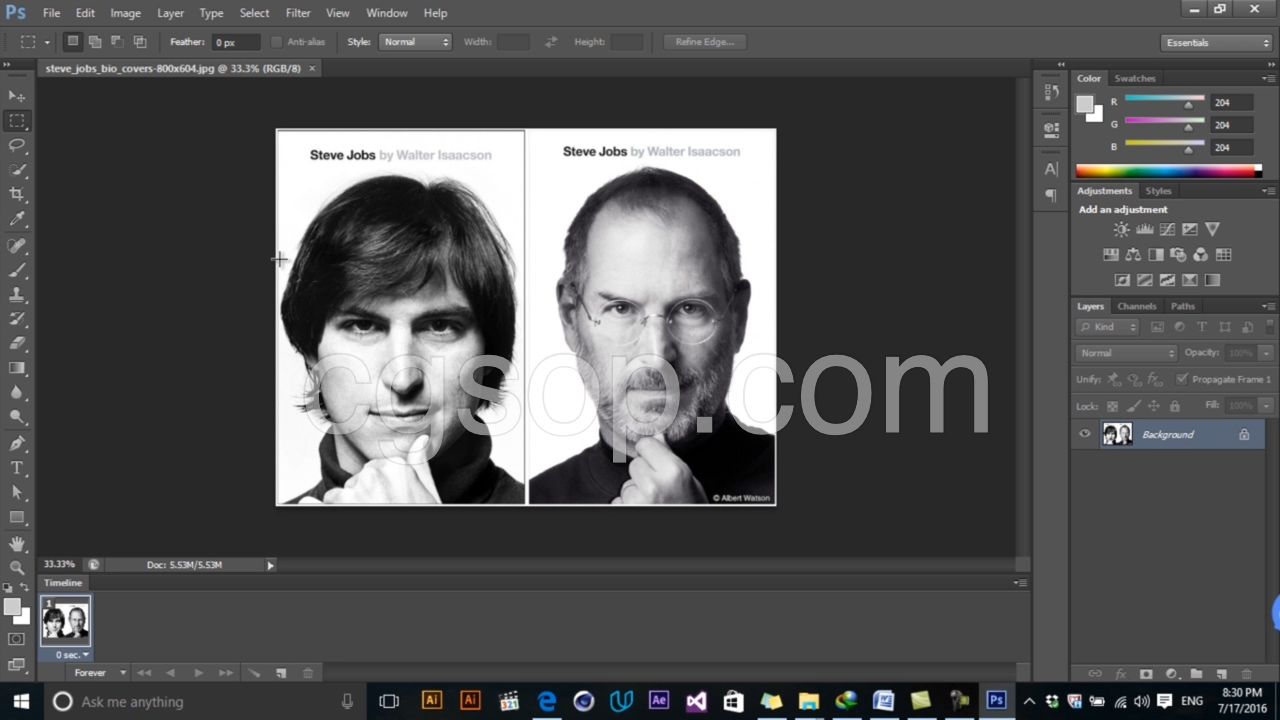The height and width of the screenshot is (720, 1280).
Task: Switch to the Swatches tab
Action: tap(1135, 78)
